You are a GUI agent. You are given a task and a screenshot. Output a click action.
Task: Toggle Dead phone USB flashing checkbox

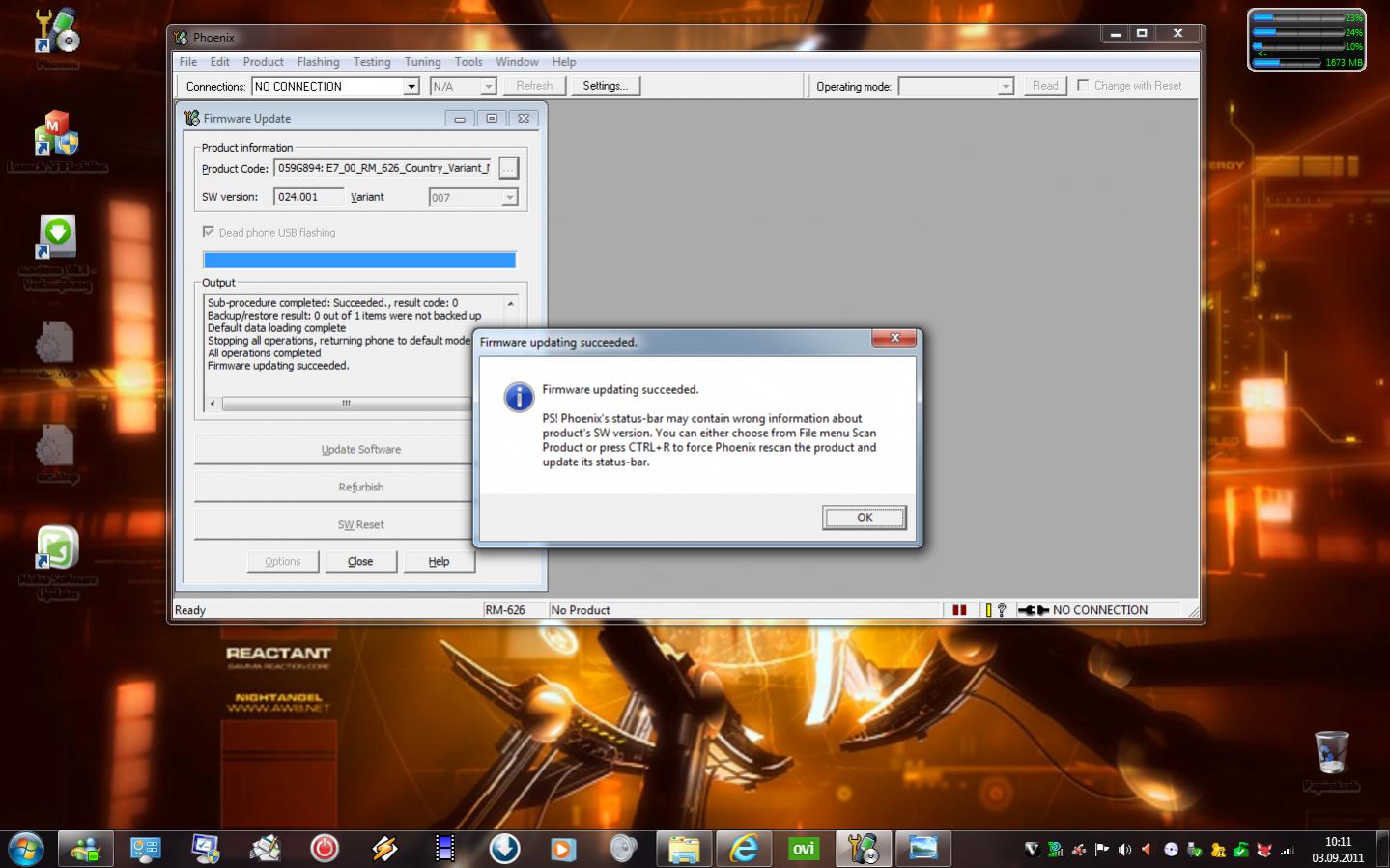click(209, 232)
